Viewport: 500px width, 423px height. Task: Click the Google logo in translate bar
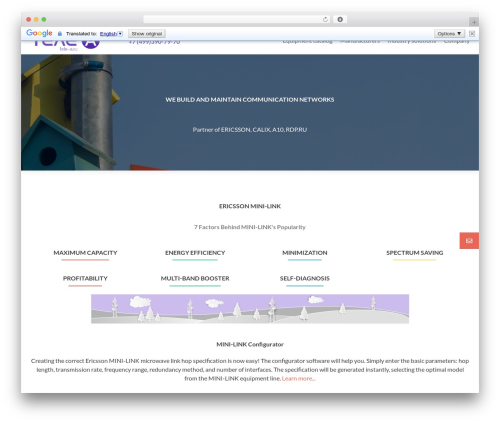pyautogui.click(x=39, y=33)
